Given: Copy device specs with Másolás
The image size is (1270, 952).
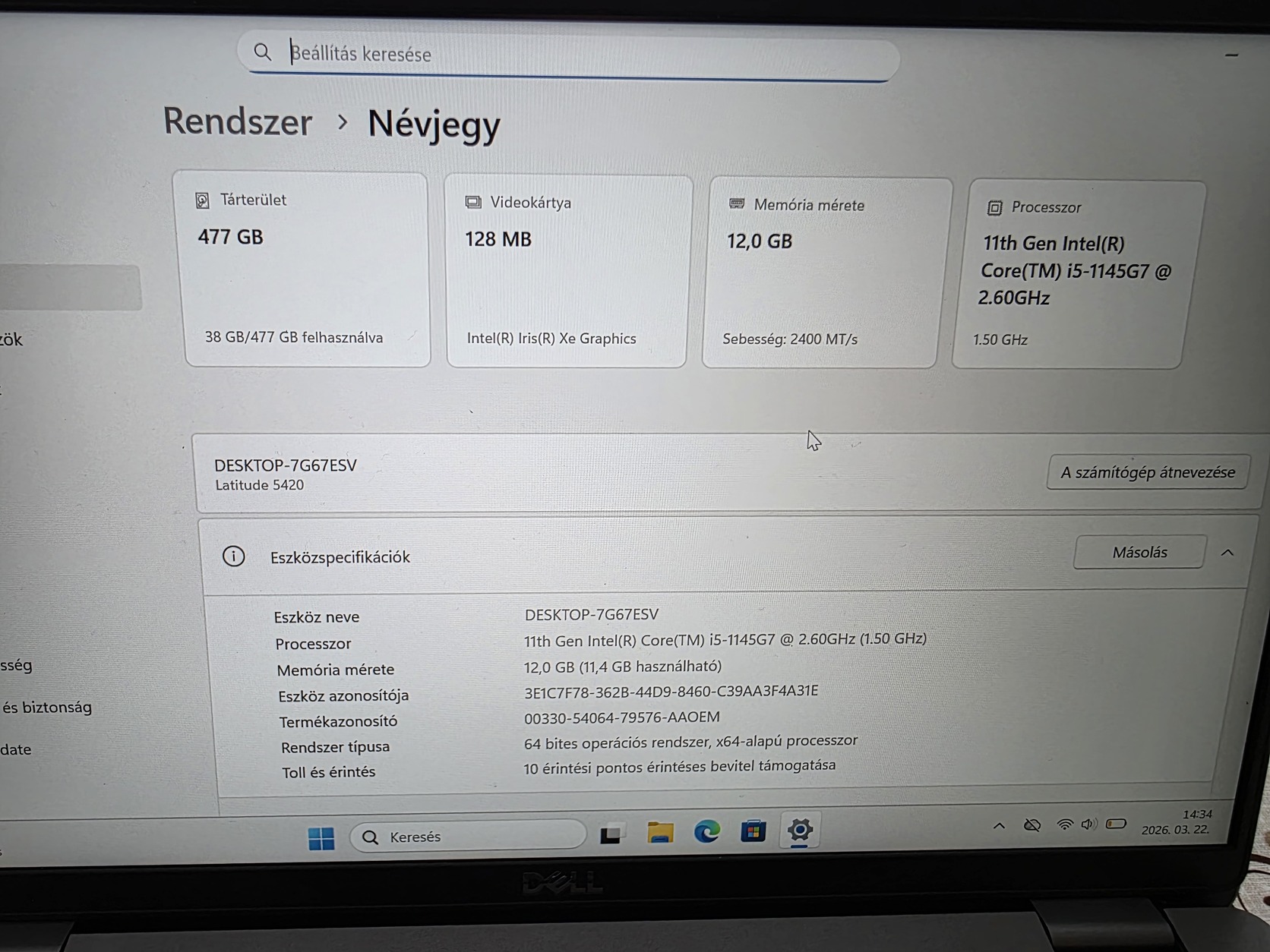Looking at the screenshot, I should (x=1139, y=552).
